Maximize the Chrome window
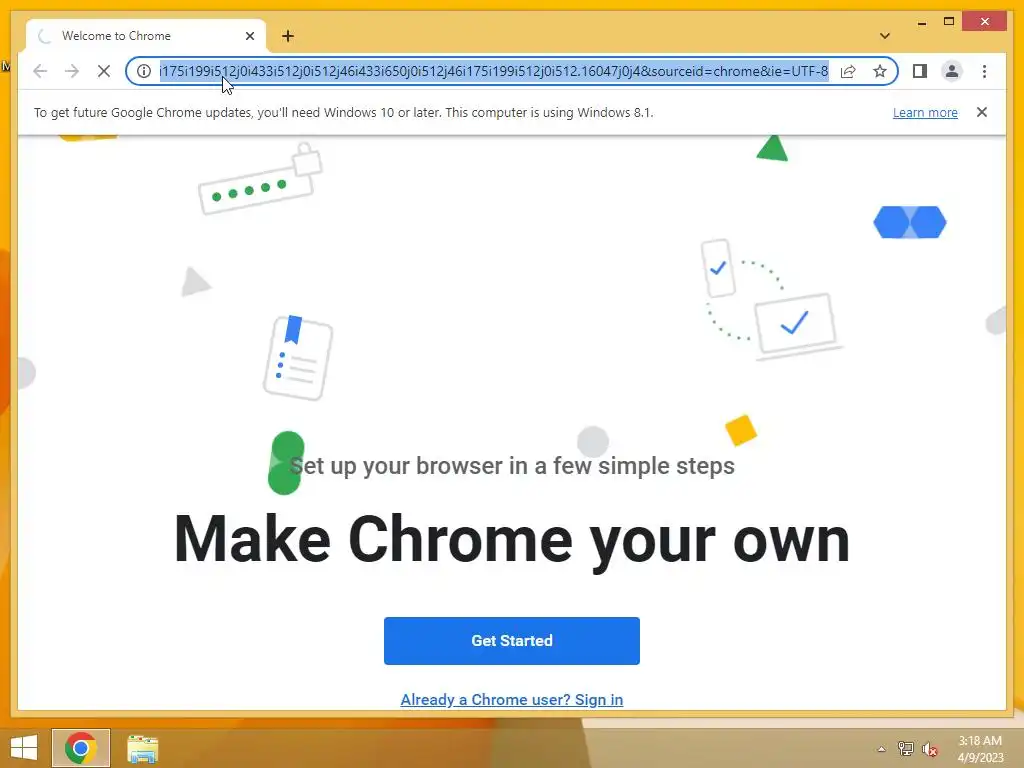The image size is (1024, 768). click(949, 22)
